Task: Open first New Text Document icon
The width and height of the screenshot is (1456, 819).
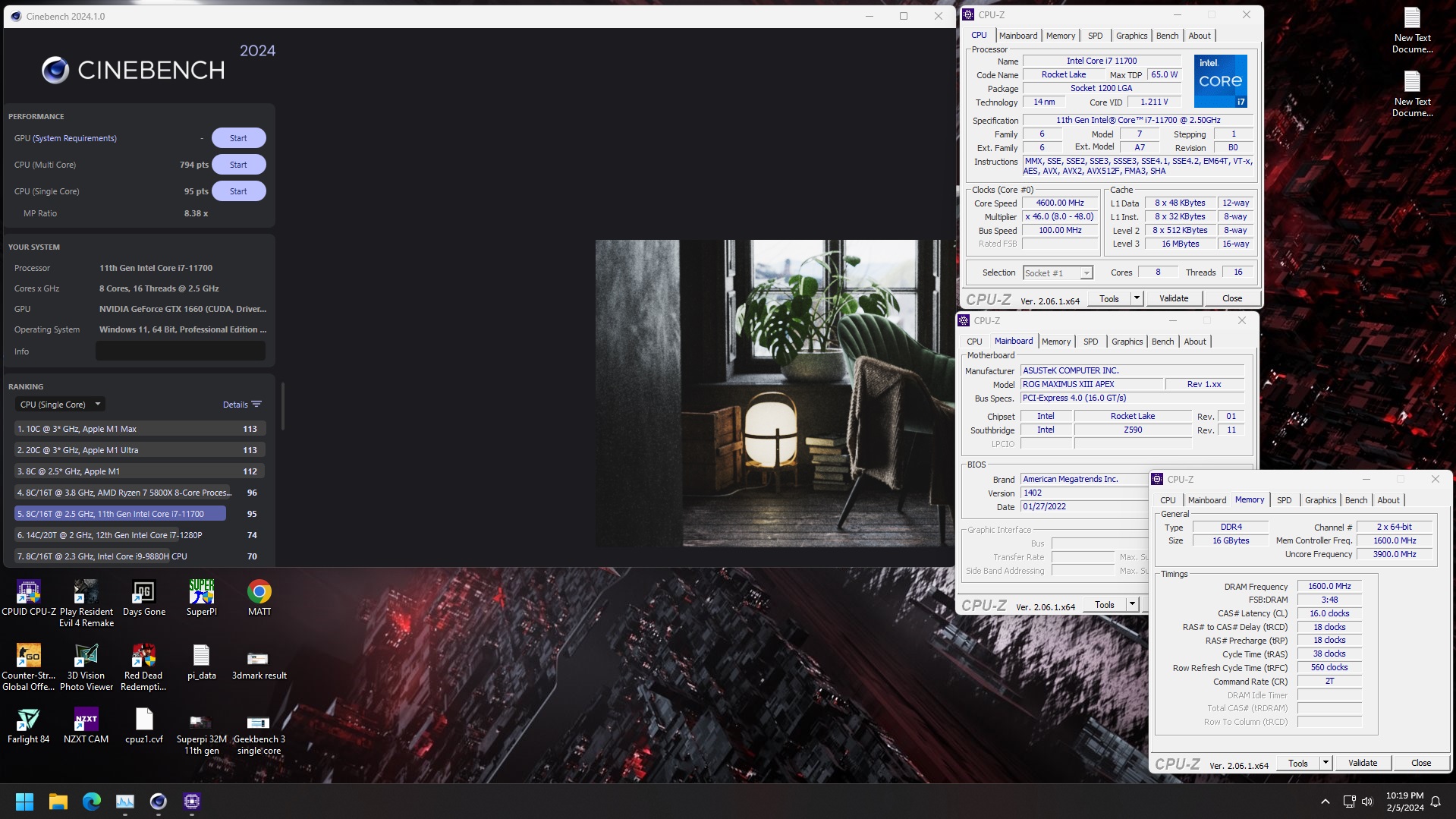Action: tap(1412, 30)
